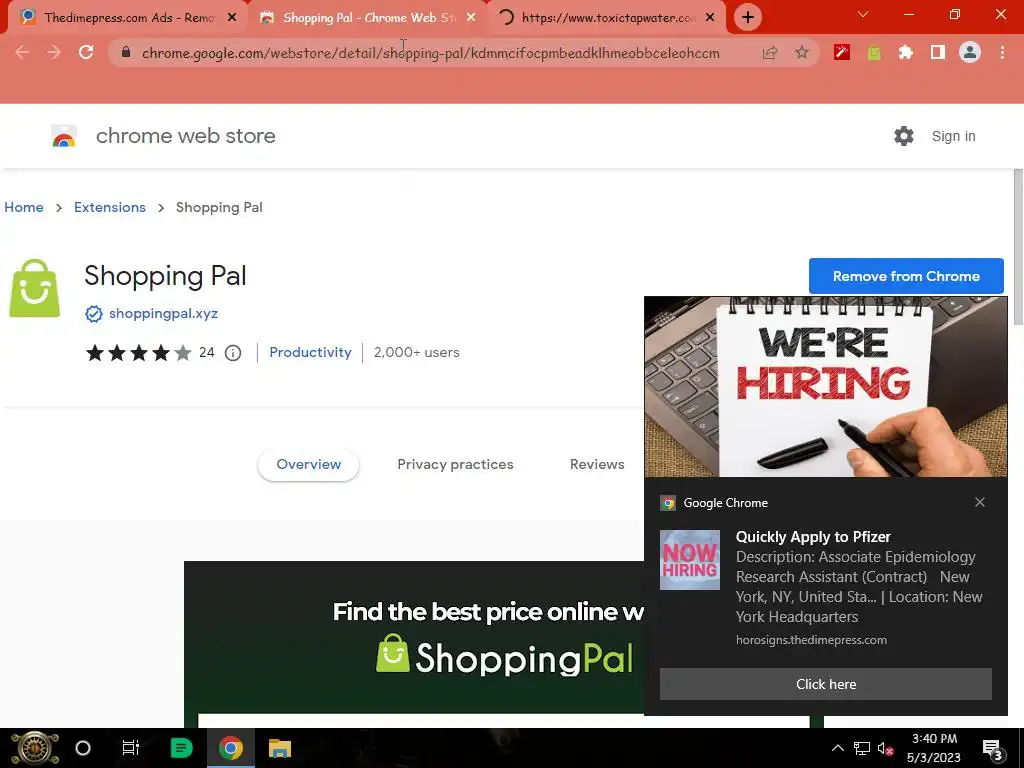Image resolution: width=1024 pixels, height=768 pixels.
Task: Open network status in system tray
Action: click(x=861, y=749)
